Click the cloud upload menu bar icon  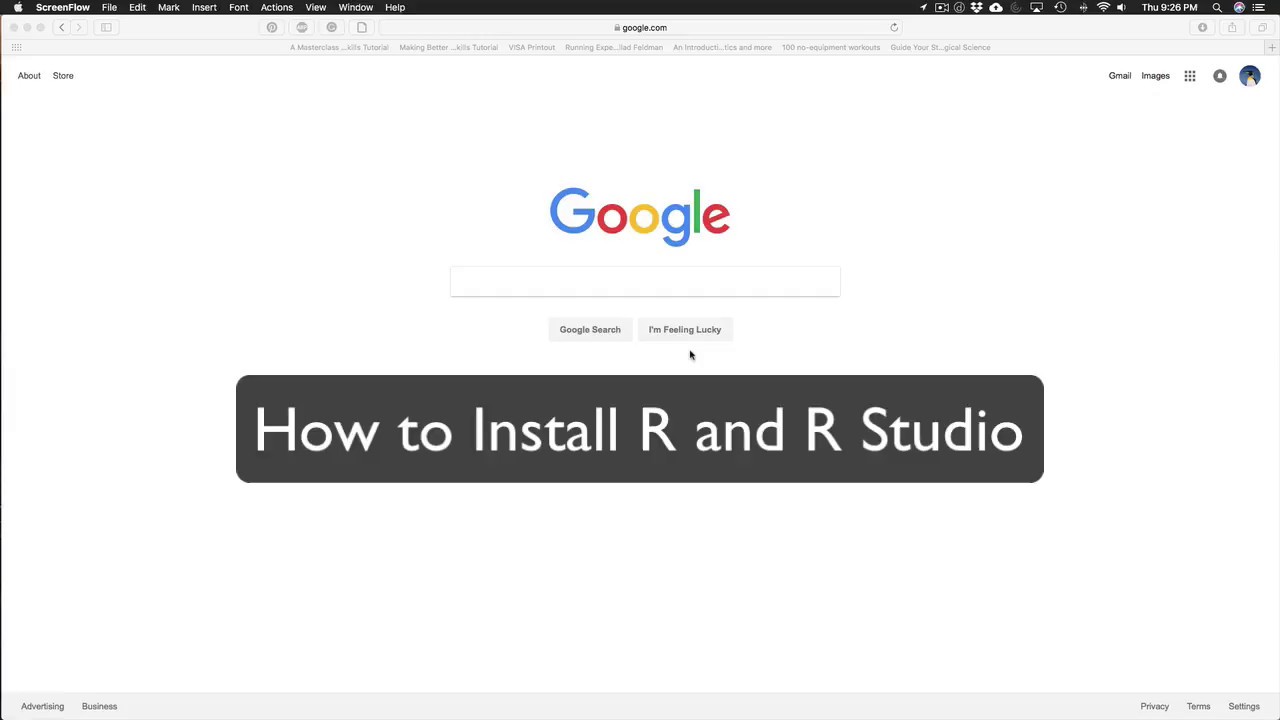click(996, 7)
